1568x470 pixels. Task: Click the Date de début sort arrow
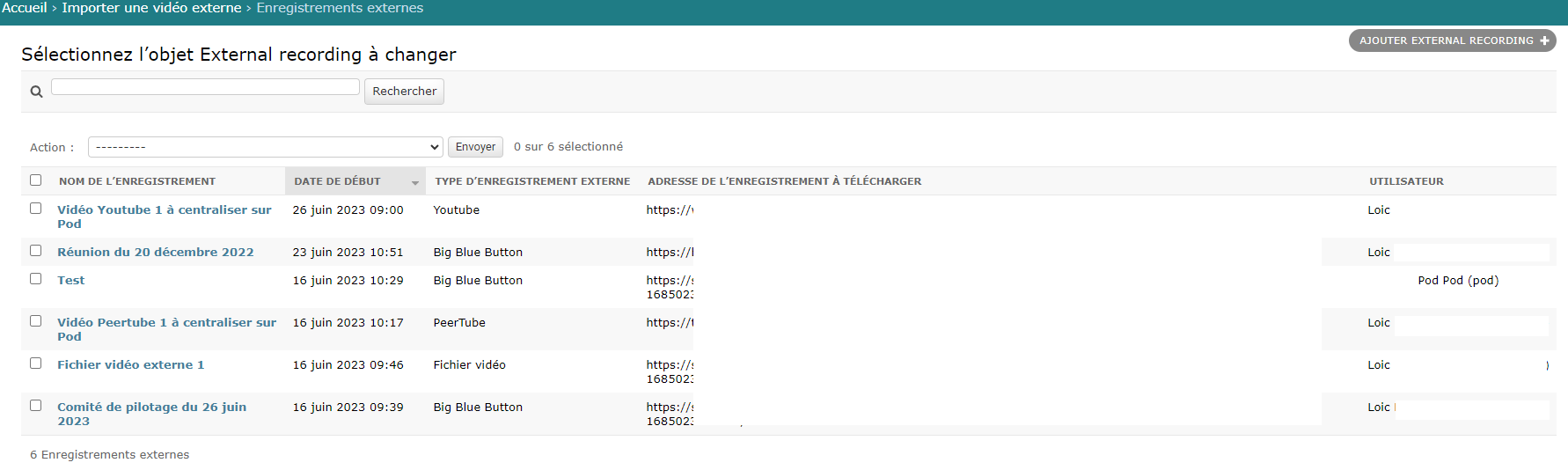(x=414, y=182)
